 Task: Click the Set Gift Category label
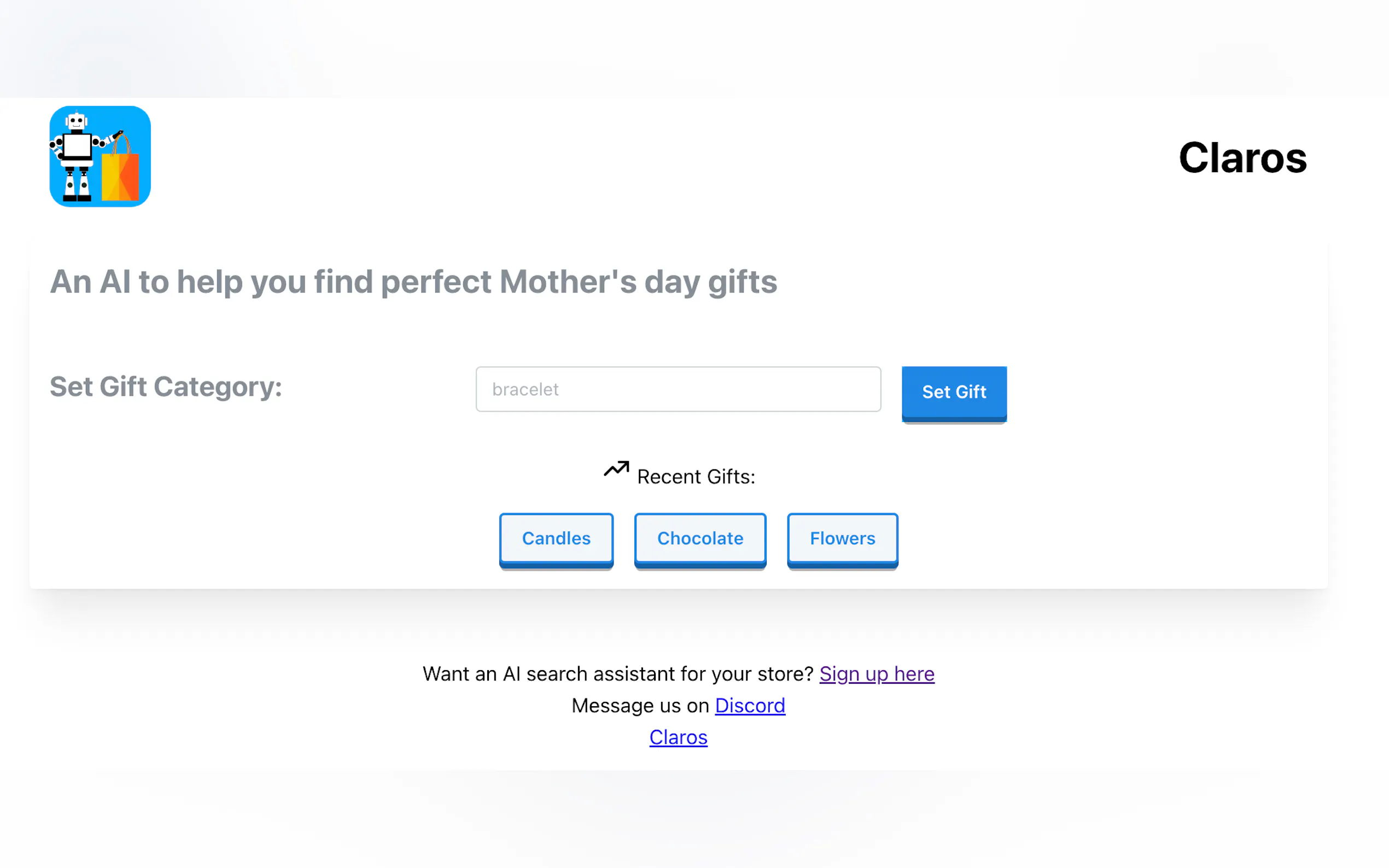click(x=165, y=386)
